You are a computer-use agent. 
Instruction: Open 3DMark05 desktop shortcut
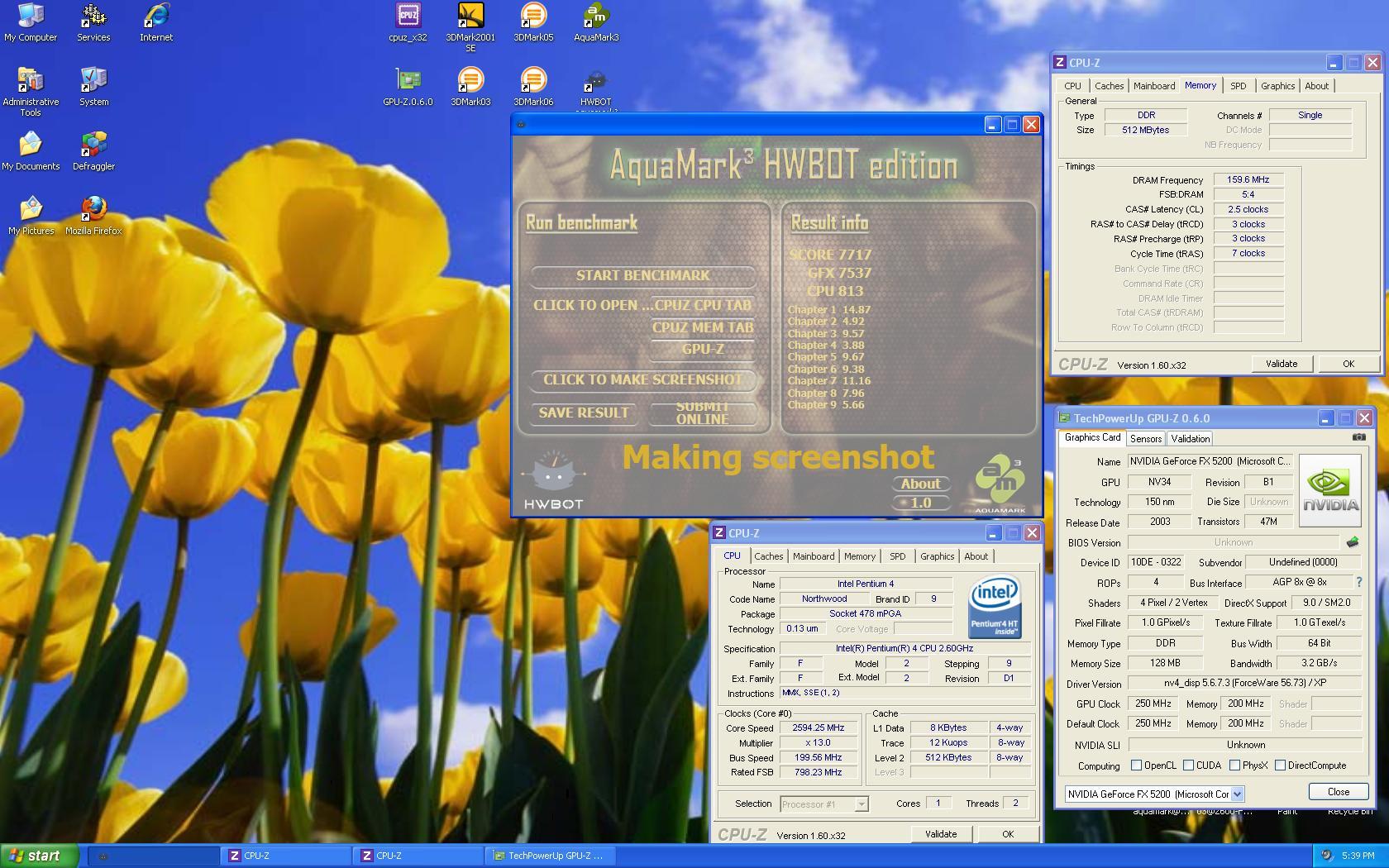533,22
